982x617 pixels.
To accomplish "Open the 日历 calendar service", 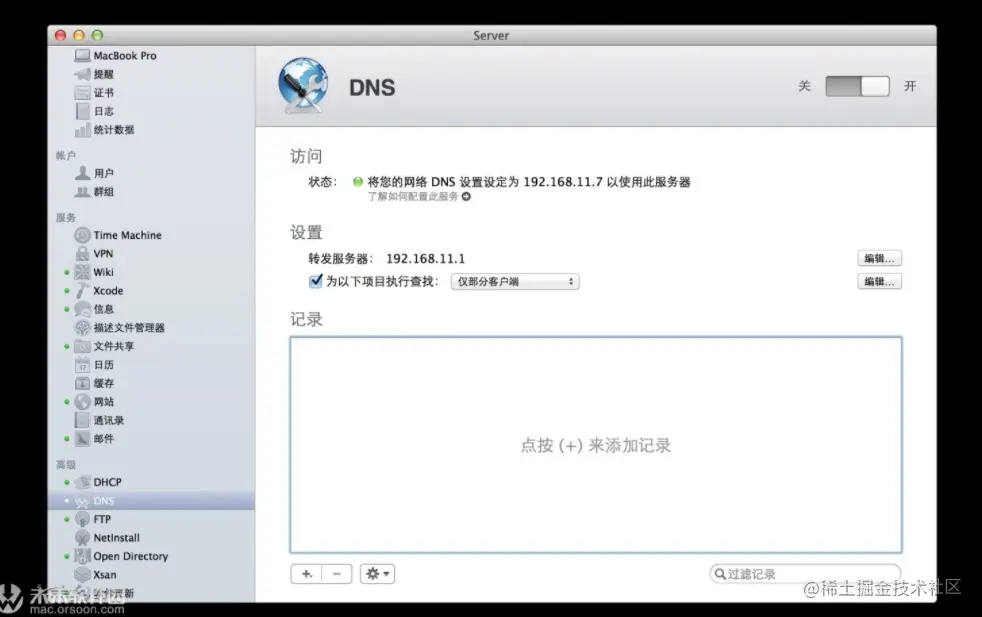I will tap(94, 365).
